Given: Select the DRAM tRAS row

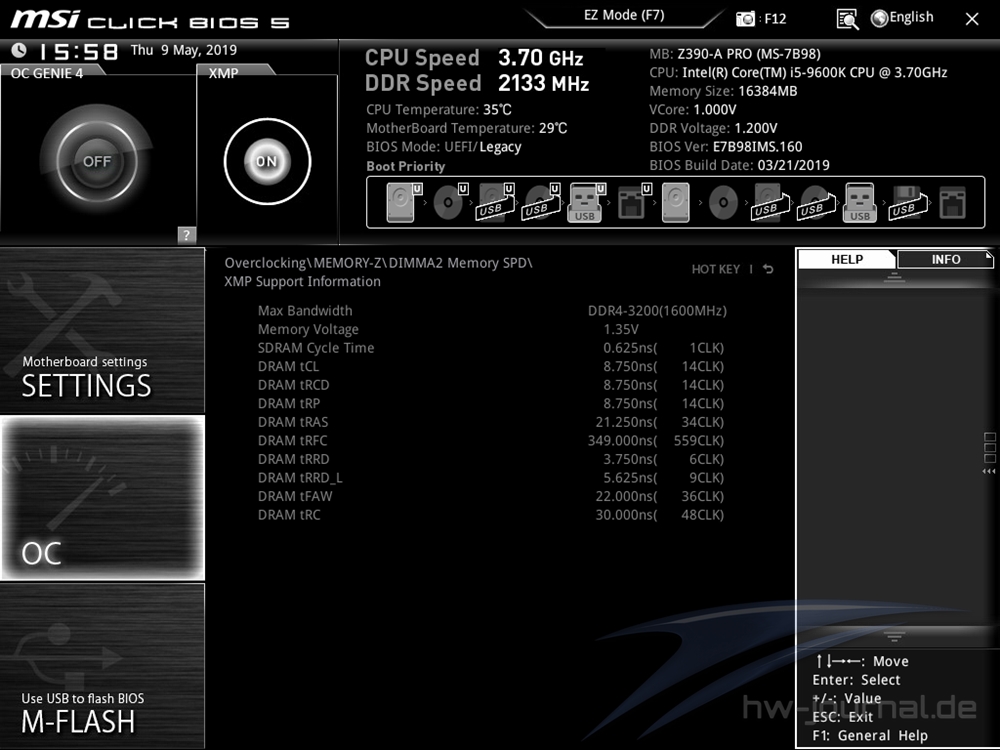Looking at the screenshot, I should tap(491, 422).
